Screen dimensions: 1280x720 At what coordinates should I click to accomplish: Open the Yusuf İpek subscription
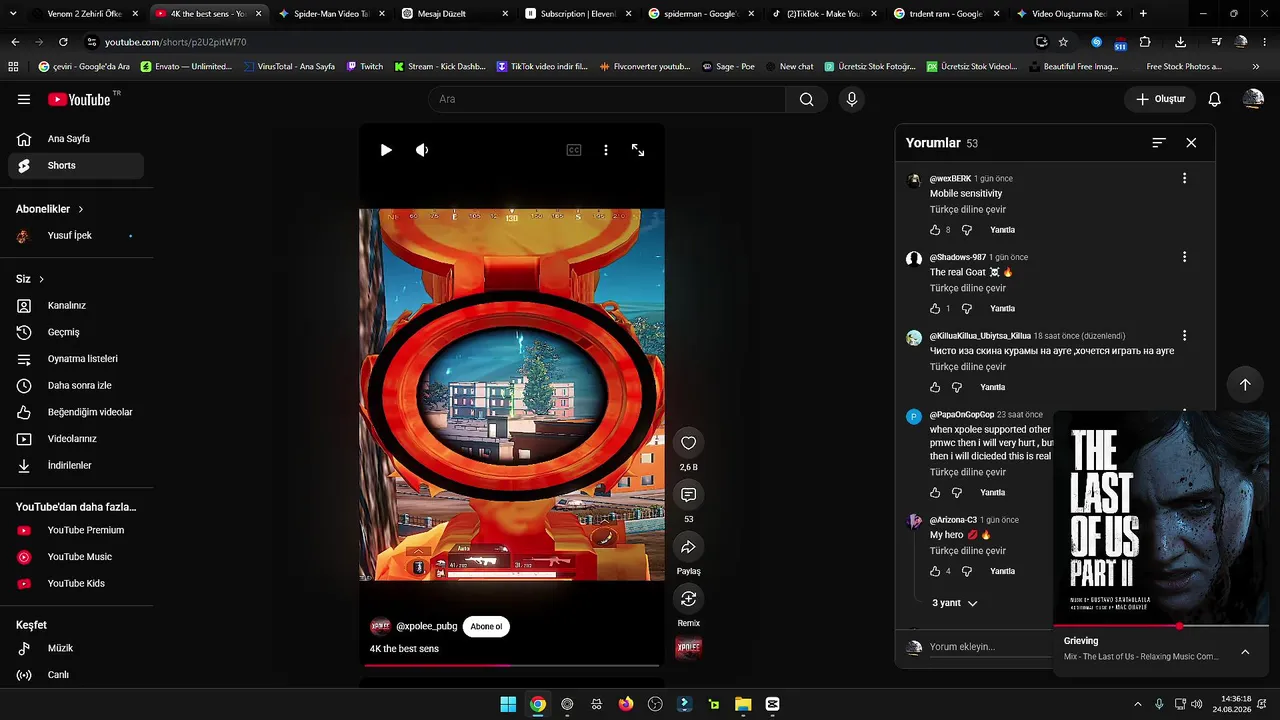pyautogui.click(x=76, y=236)
